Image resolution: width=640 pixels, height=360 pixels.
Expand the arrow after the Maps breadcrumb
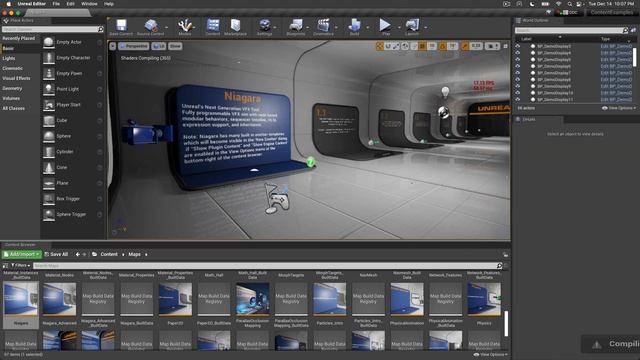(146, 255)
